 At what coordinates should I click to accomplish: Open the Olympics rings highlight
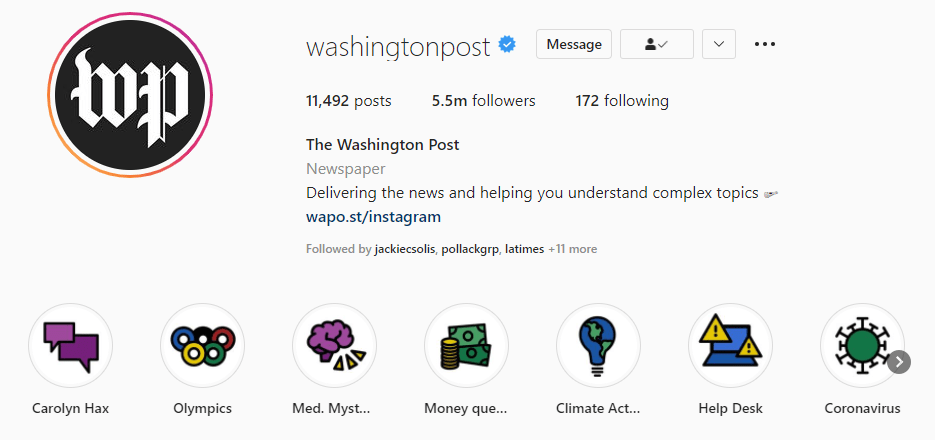[x=202, y=345]
